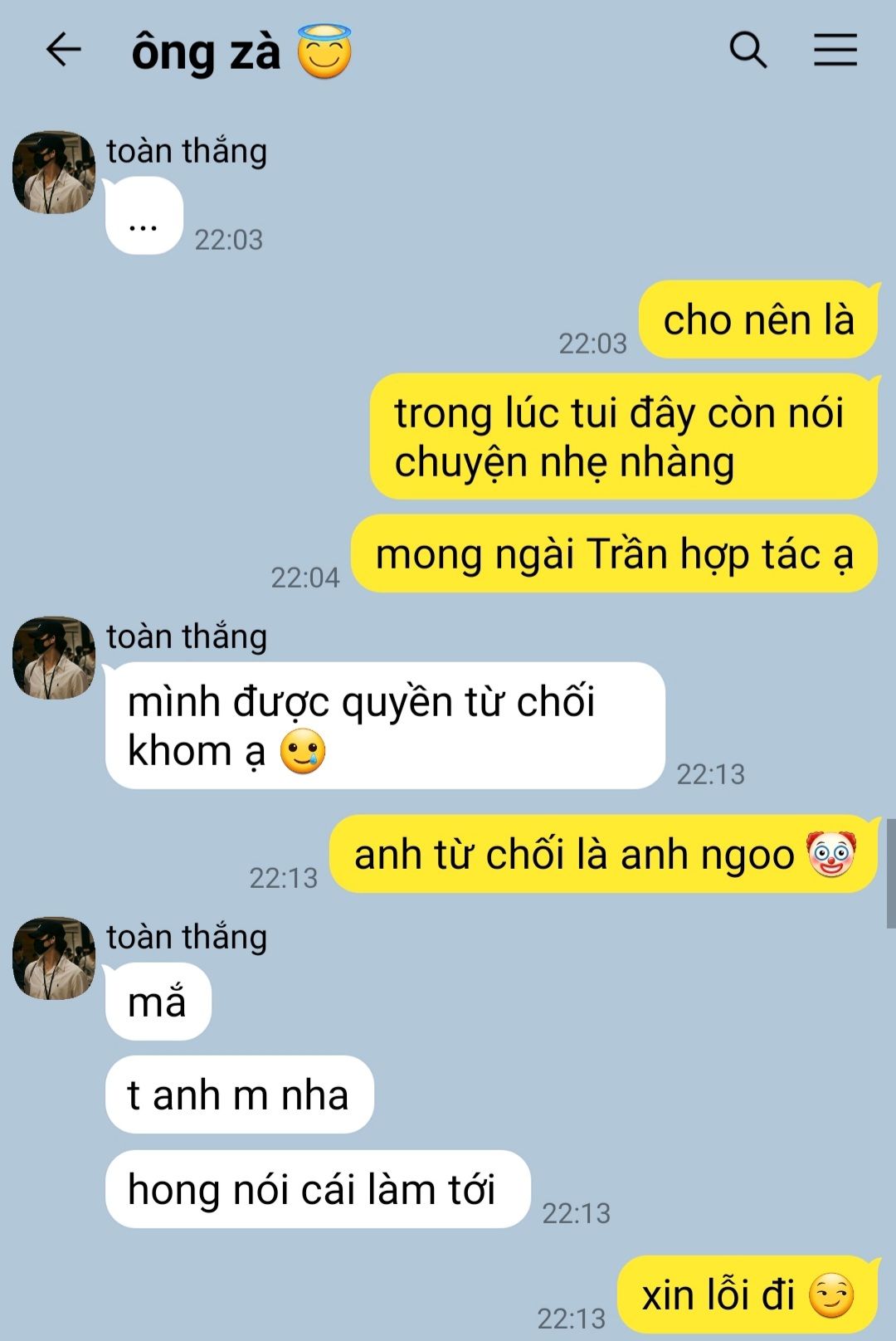Click the chat scrollbar handle

(x=891, y=873)
